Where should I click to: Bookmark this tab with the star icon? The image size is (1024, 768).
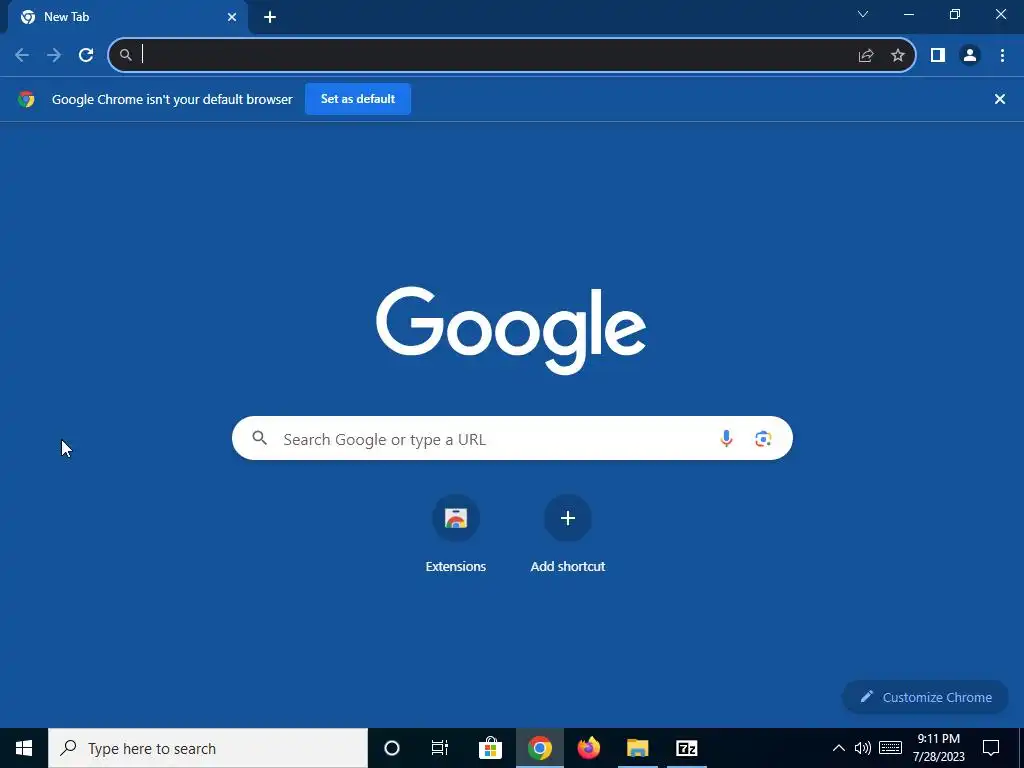(x=898, y=56)
